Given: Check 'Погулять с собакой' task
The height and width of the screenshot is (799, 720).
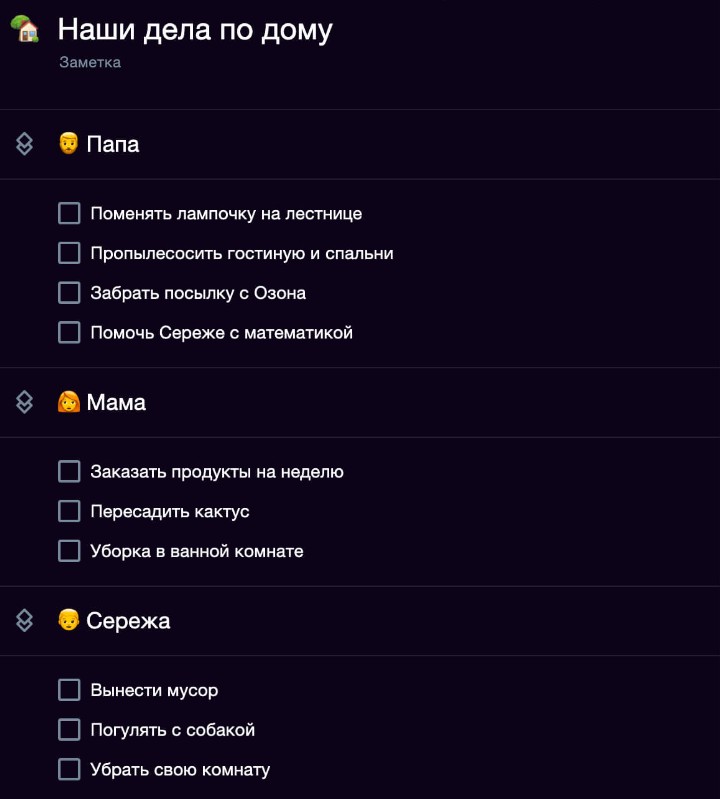Looking at the screenshot, I should (69, 730).
